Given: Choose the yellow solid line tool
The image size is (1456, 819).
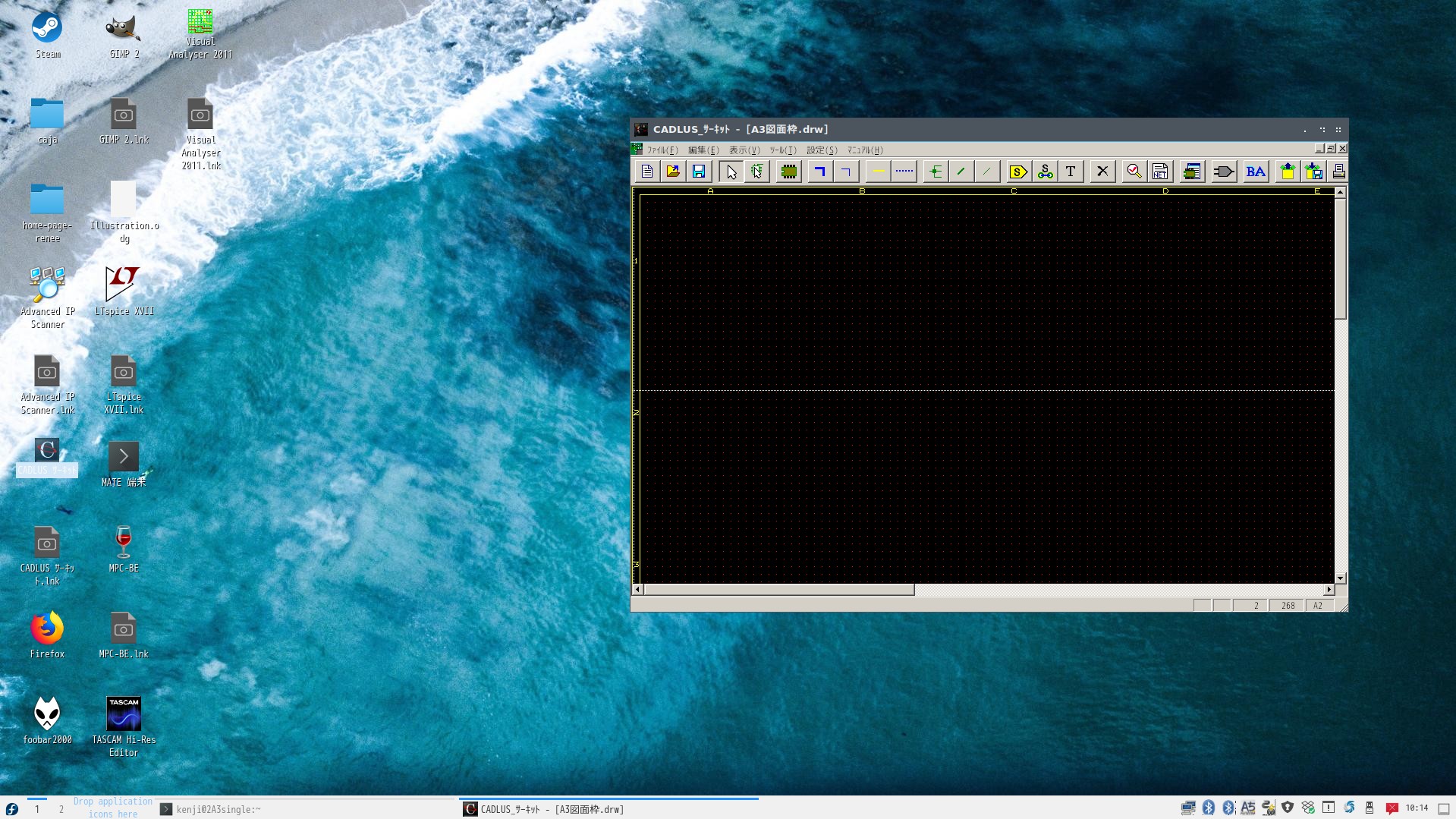Looking at the screenshot, I should point(878,172).
